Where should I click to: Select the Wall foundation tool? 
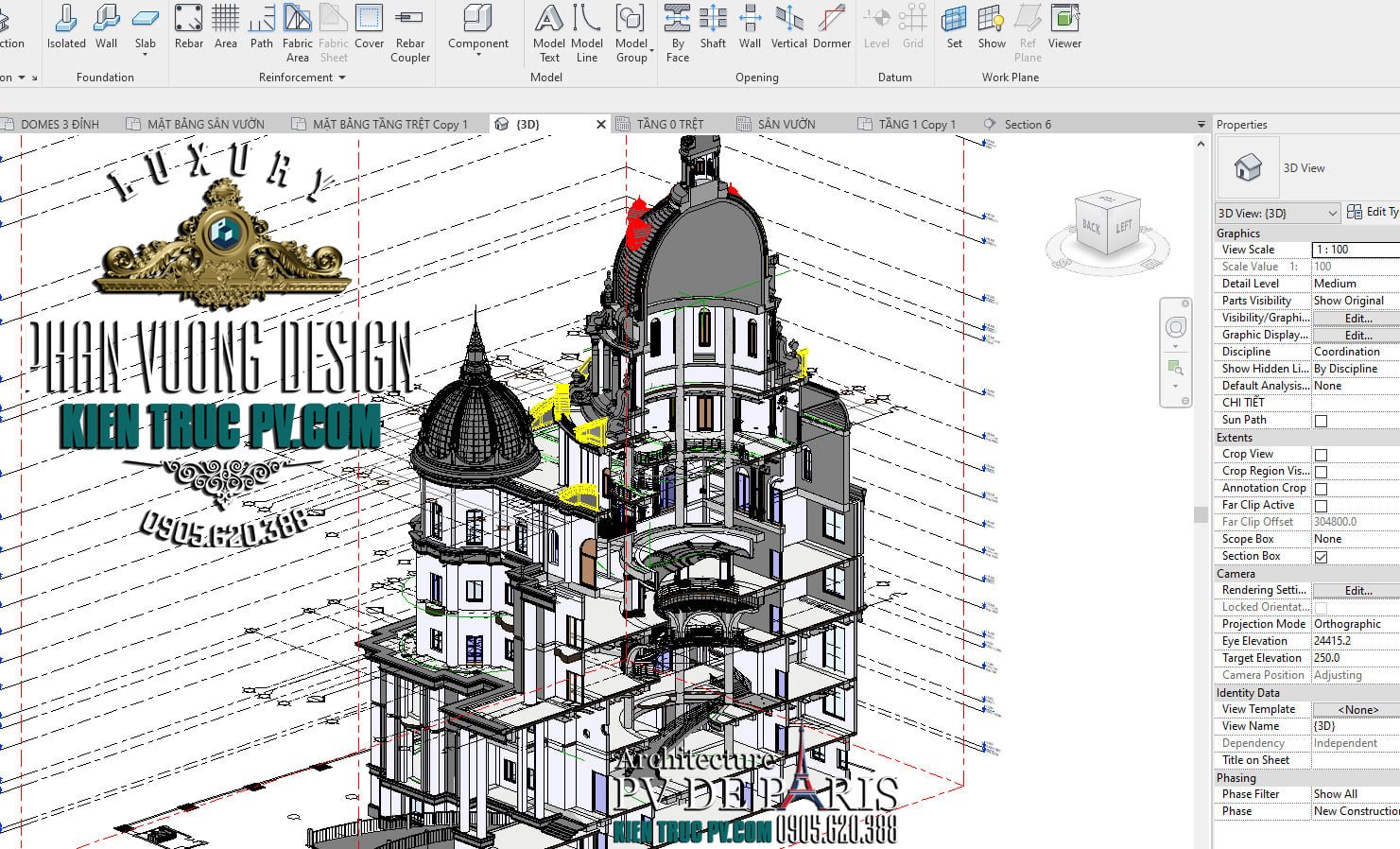click(107, 27)
